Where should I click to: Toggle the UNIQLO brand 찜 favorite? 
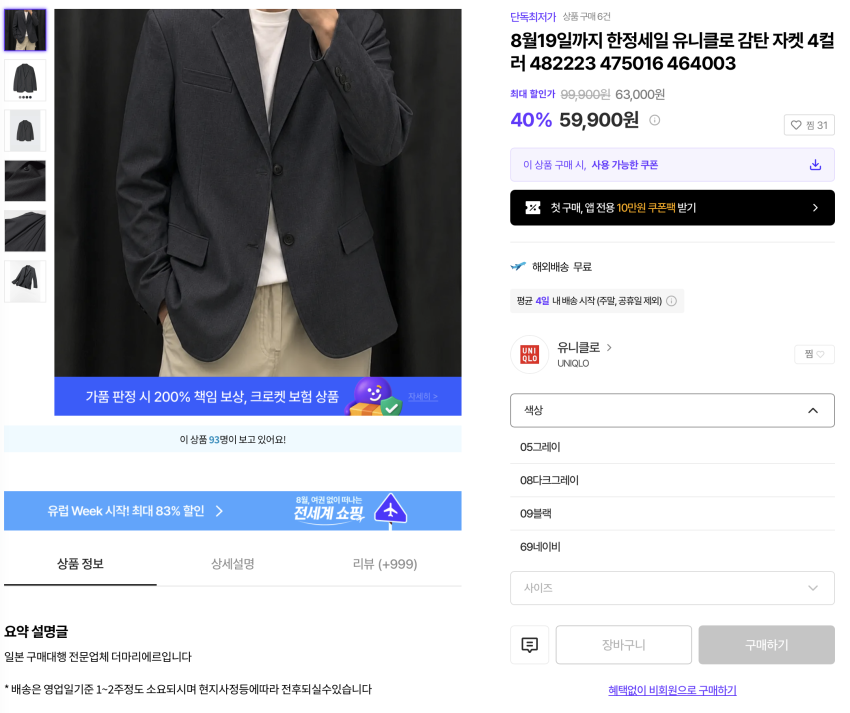pyautogui.click(x=814, y=354)
